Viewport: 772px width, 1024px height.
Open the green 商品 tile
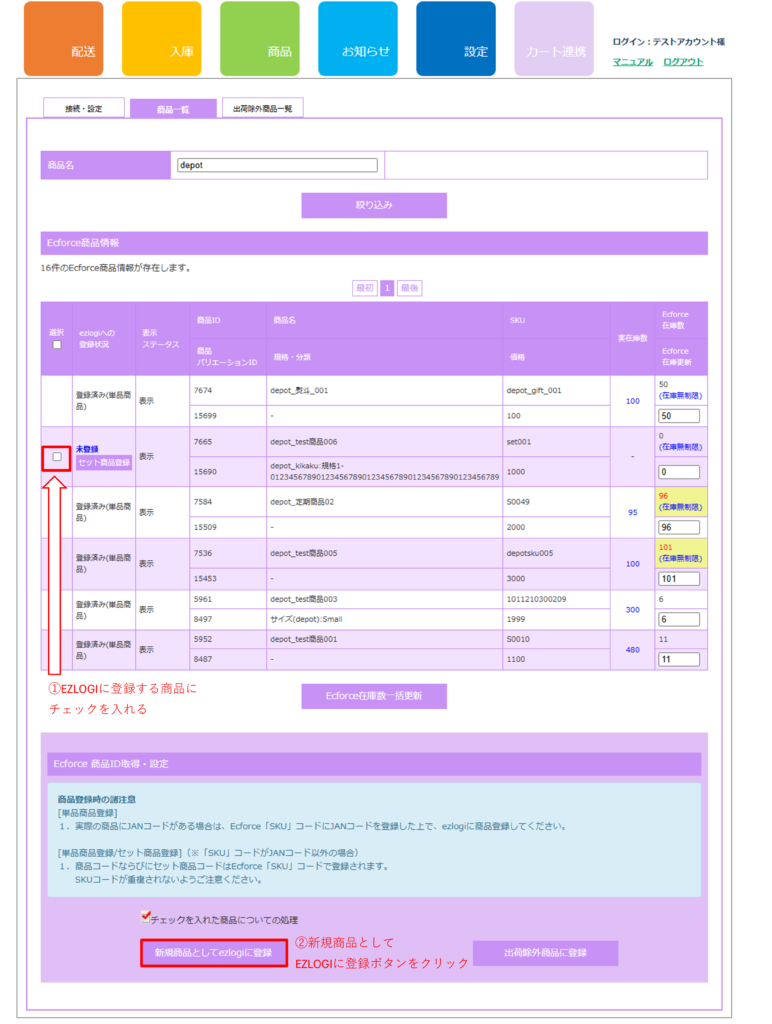point(259,39)
